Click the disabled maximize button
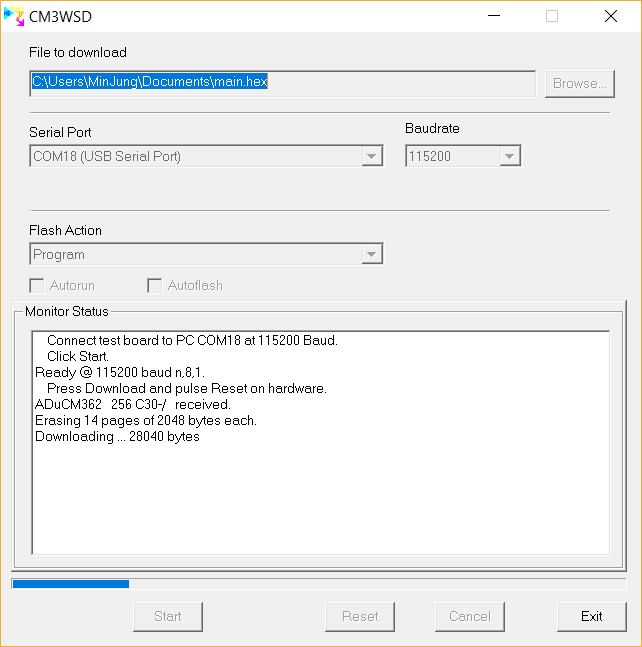This screenshot has width=642, height=647. (552, 16)
